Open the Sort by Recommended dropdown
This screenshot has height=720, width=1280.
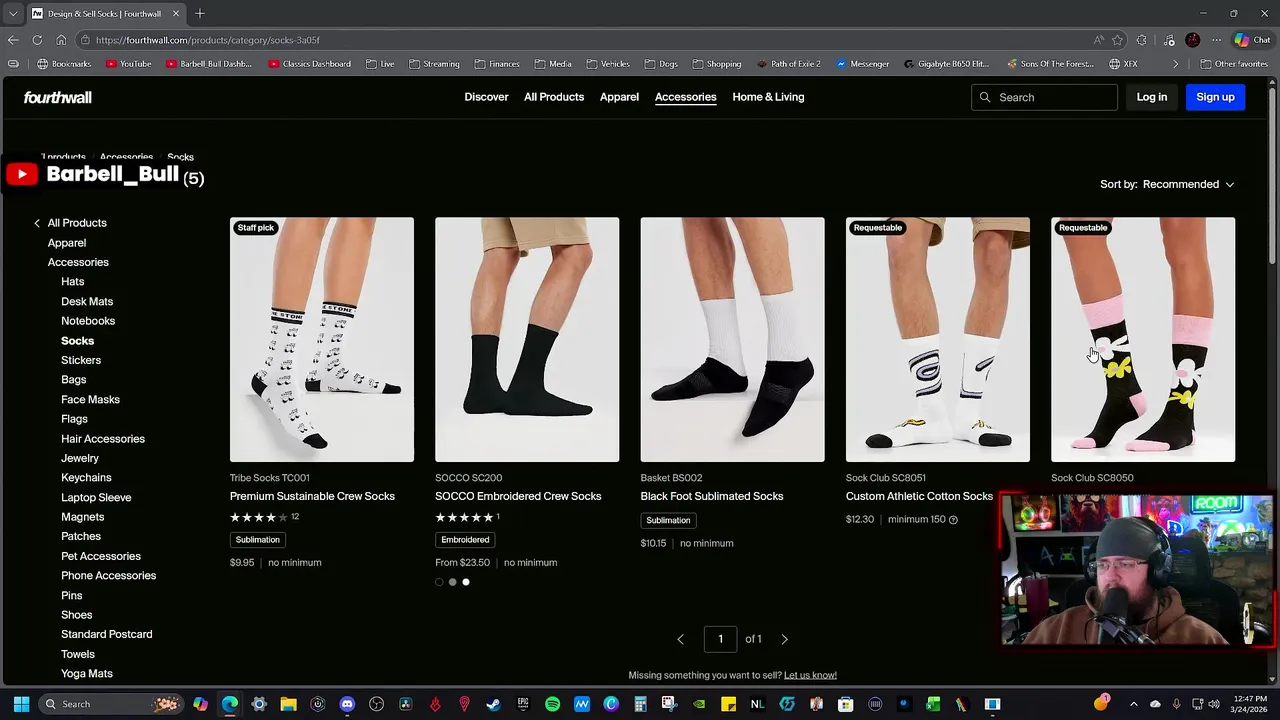click(x=1167, y=184)
